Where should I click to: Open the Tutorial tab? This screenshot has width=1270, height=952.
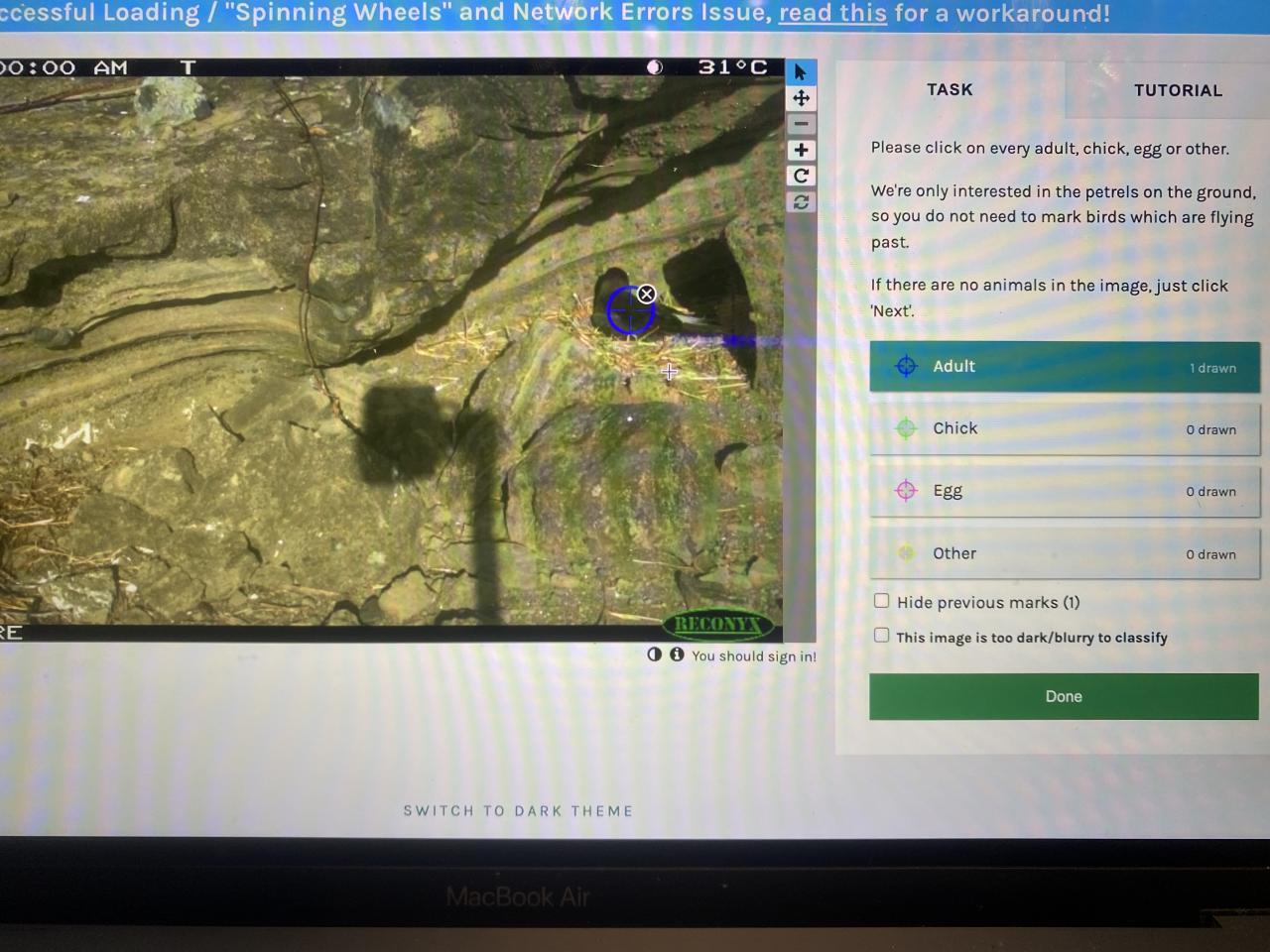pos(1178,90)
